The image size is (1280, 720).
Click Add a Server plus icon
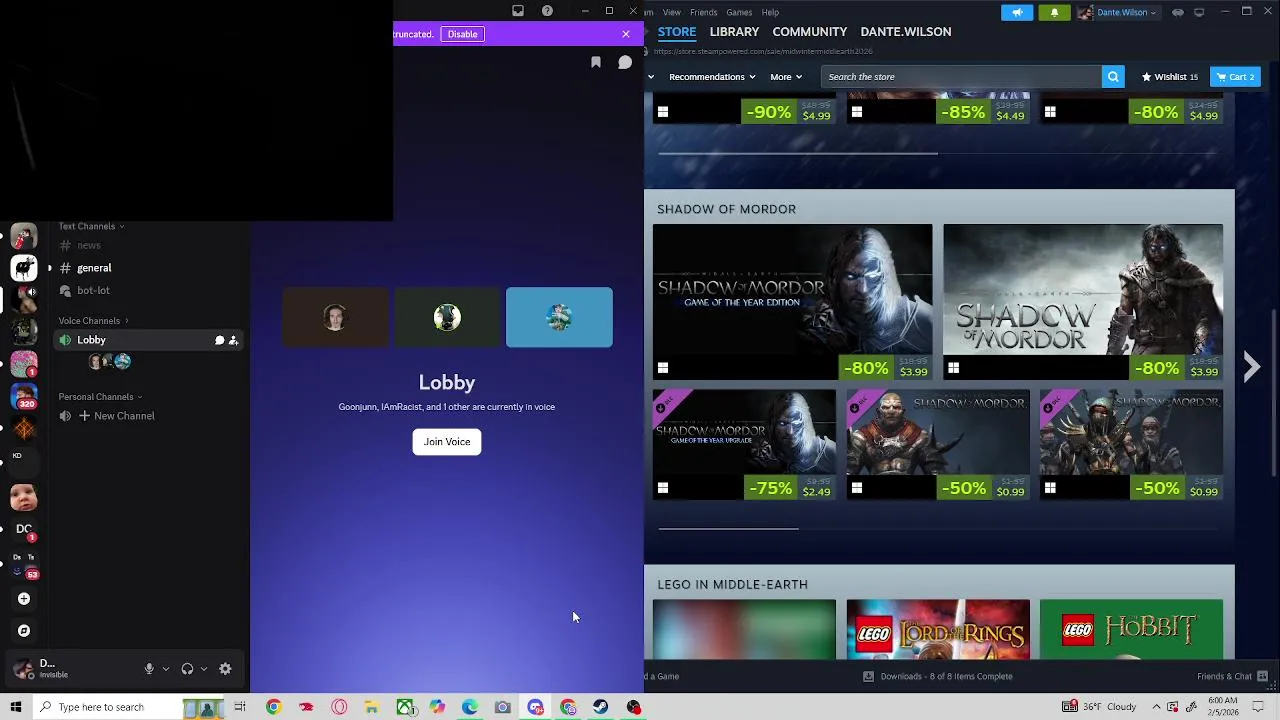(x=24, y=599)
